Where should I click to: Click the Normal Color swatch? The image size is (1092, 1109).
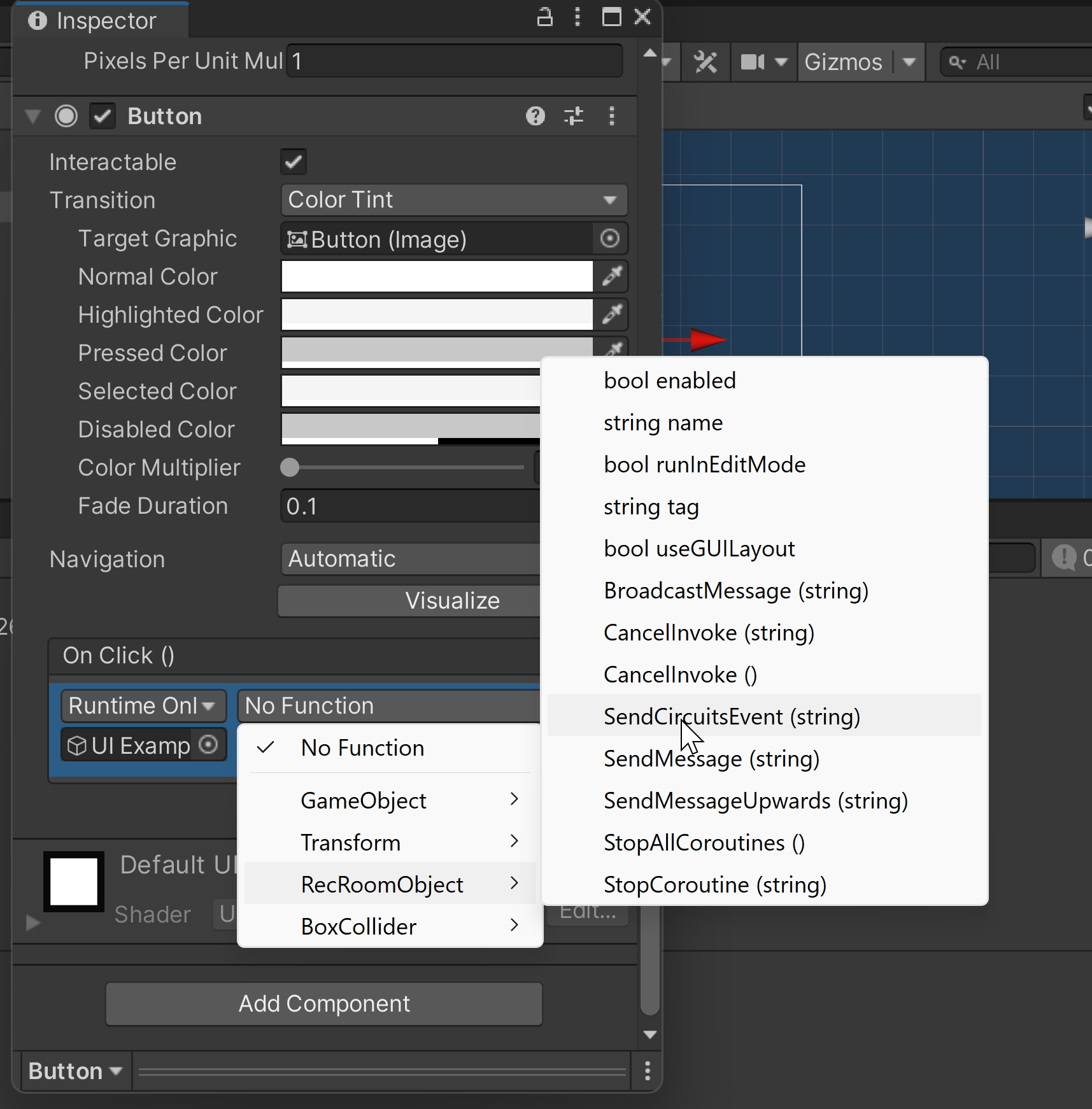(x=437, y=276)
